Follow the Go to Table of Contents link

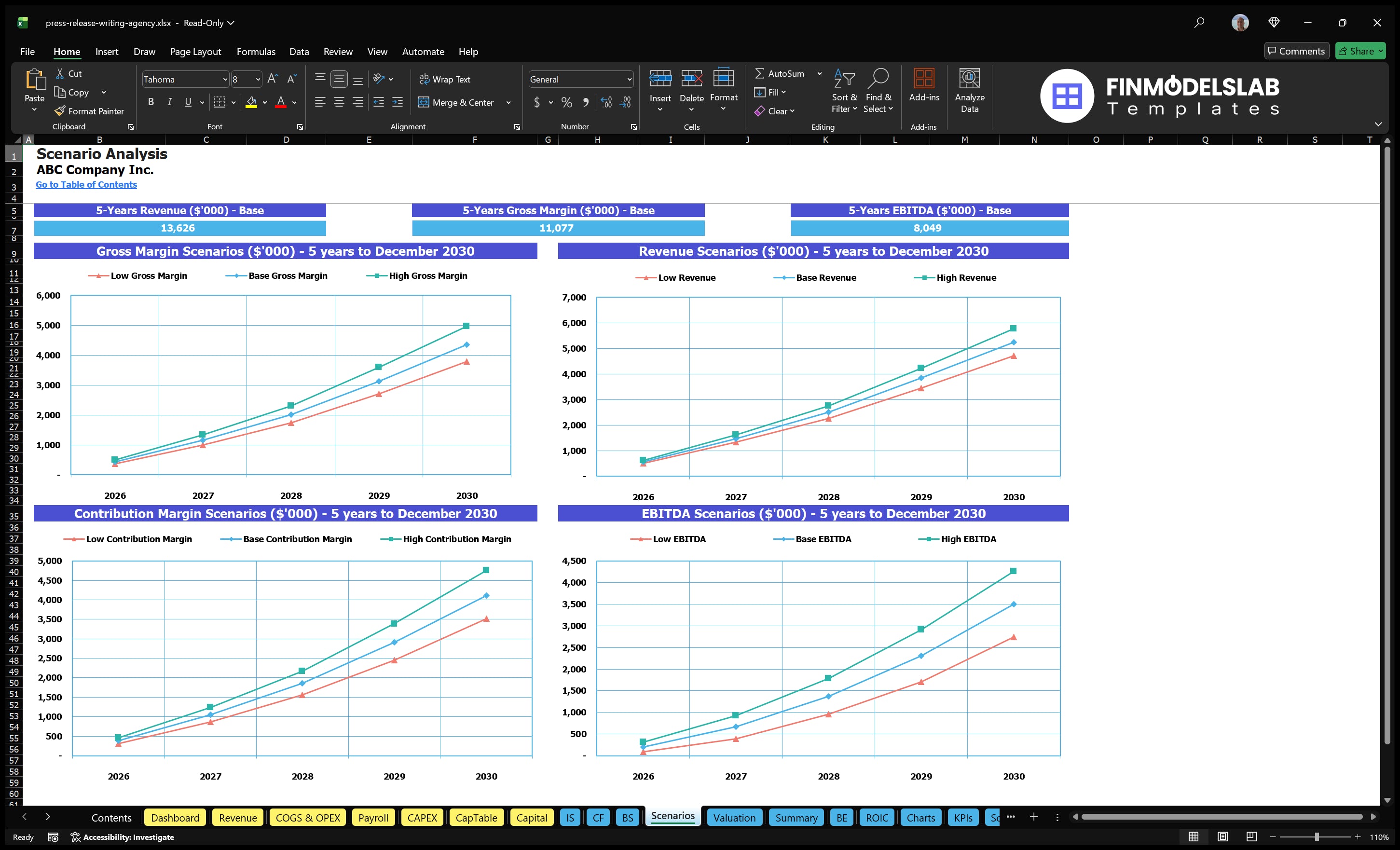[86, 184]
